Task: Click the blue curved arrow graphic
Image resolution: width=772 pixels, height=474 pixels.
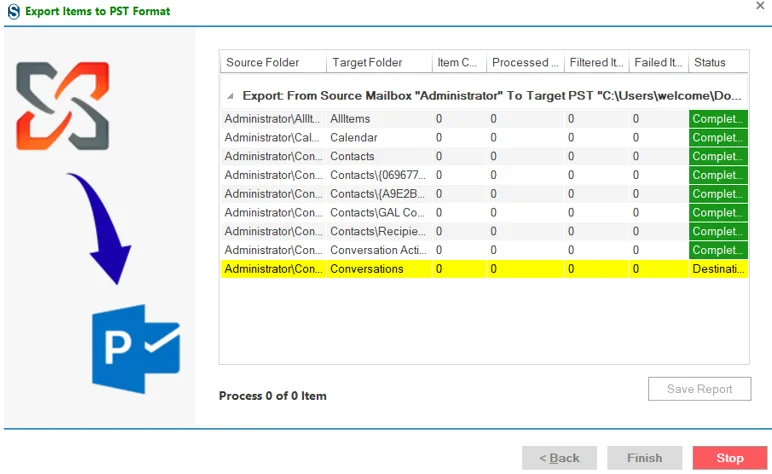Action: click(x=100, y=228)
